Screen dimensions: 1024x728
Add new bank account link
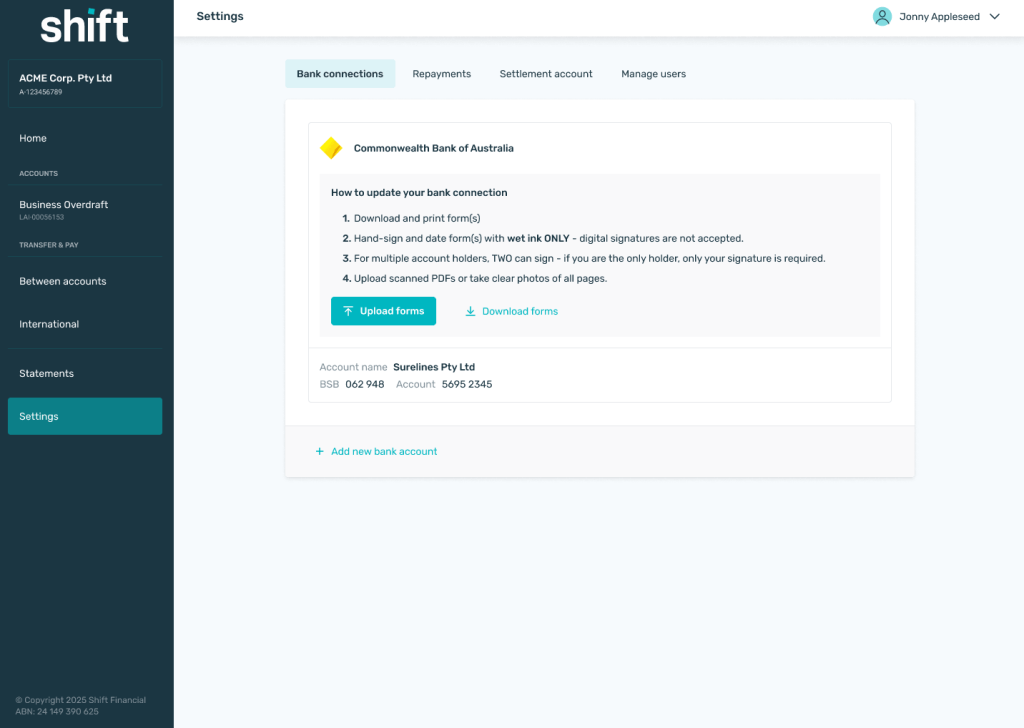[377, 451]
